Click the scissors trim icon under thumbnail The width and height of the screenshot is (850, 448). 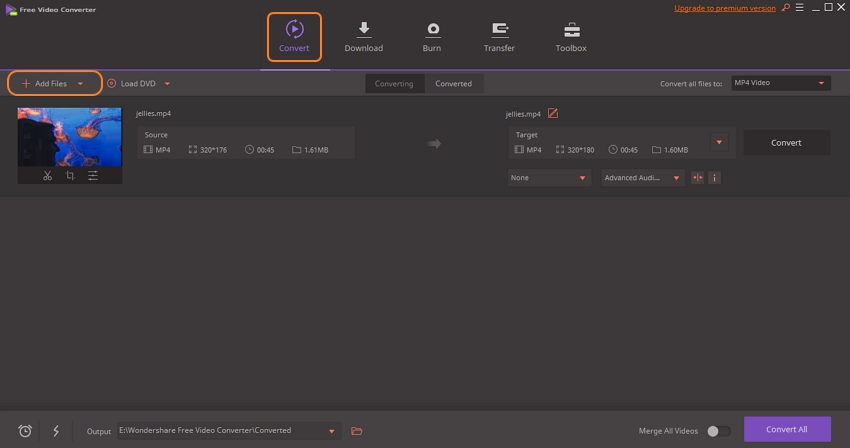[47, 176]
